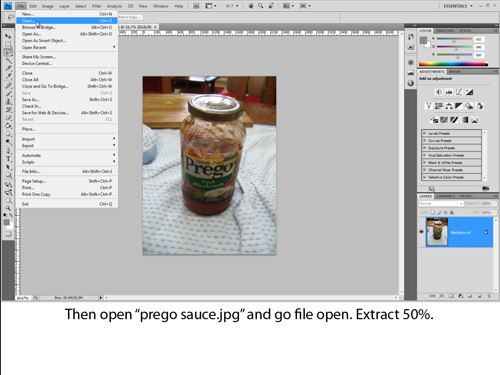Expand the Levels Presets list

tap(452, 133)
